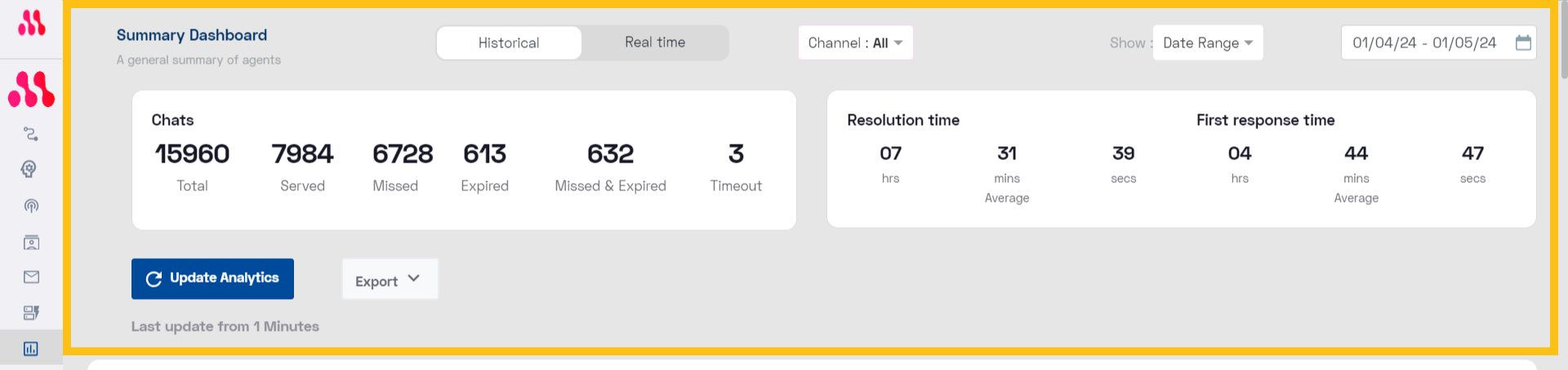
Task: Click the Summary Dashboard title
Action: click(192, 35)
